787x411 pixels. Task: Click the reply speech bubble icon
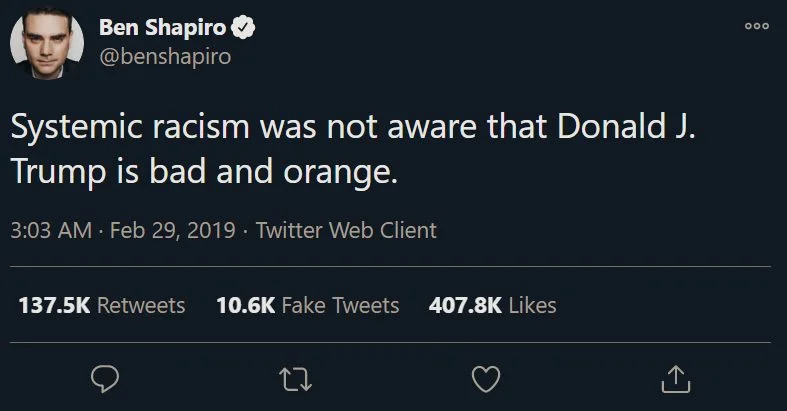point(105,378)
